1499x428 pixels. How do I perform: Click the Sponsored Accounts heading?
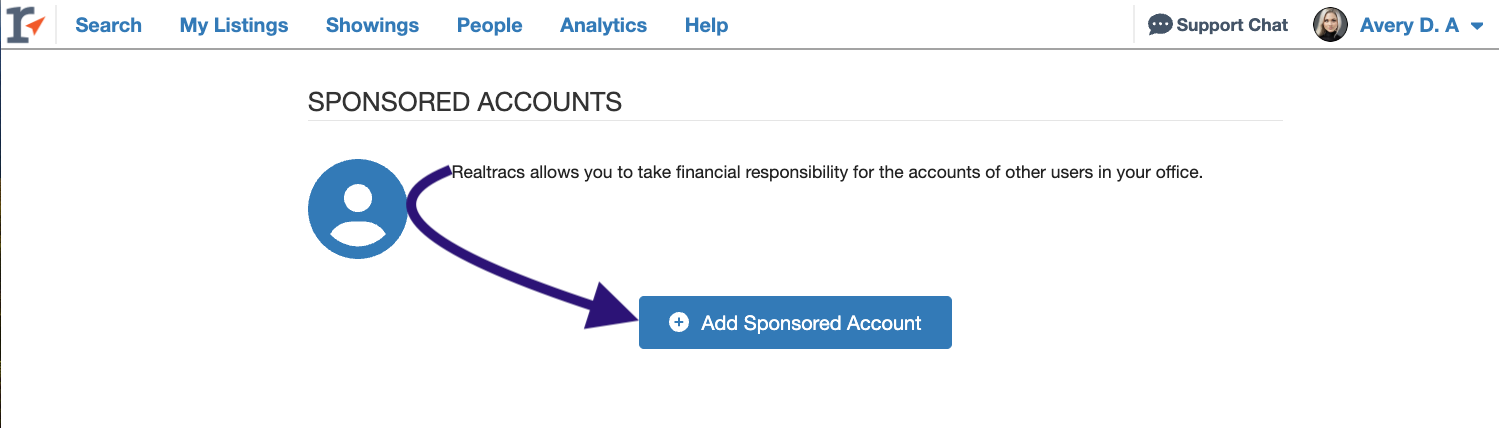[465, 102]
